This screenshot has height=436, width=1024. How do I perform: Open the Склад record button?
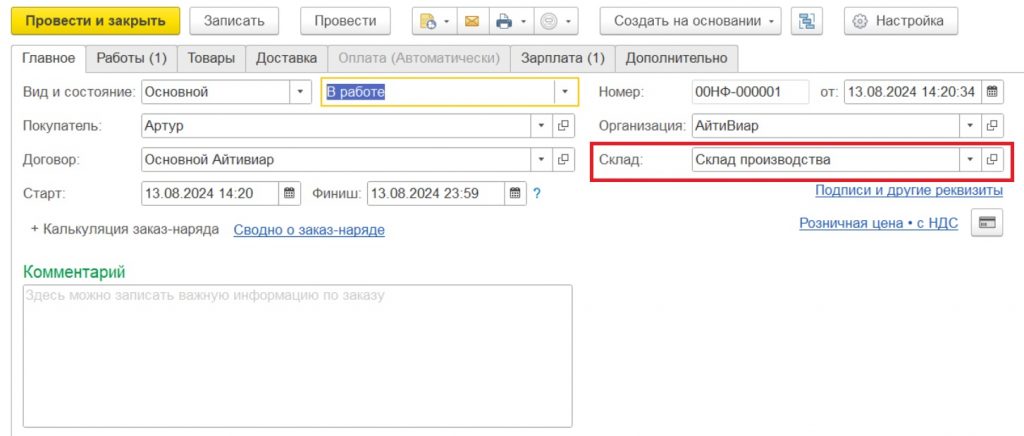pos(991,159)
